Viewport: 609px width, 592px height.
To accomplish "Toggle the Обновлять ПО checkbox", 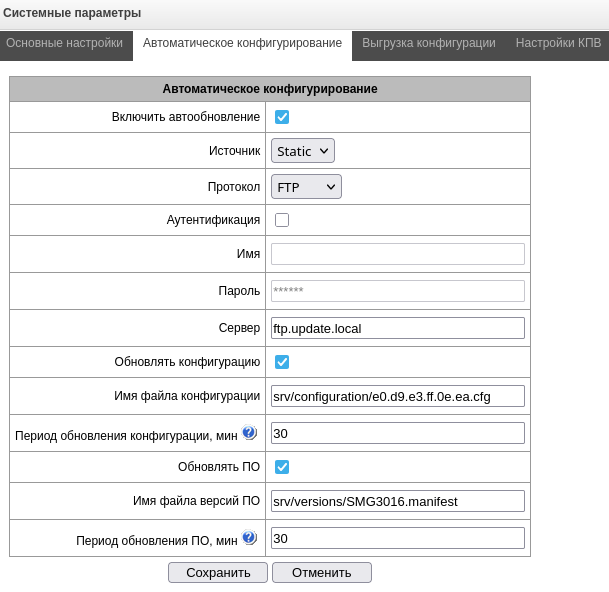I will click(282, 467).
